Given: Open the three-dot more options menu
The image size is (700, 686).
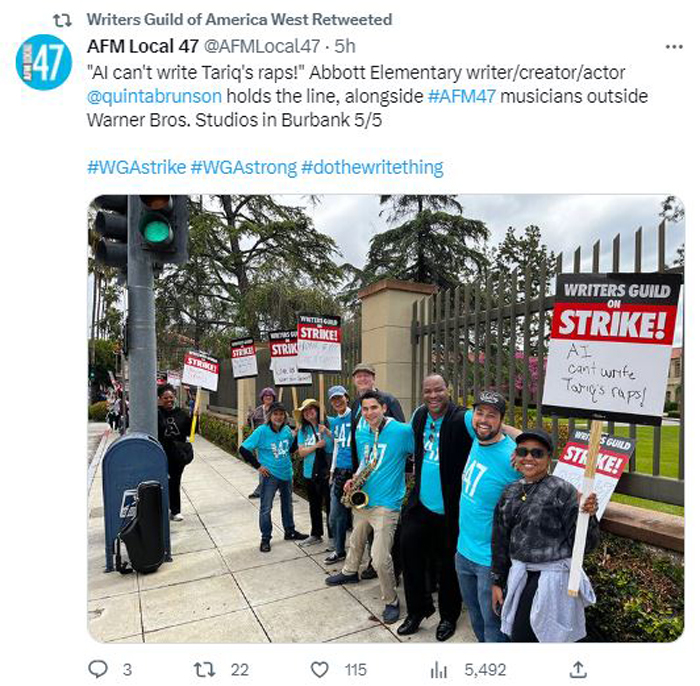Looking at the screenshot, I should (674, 46).
